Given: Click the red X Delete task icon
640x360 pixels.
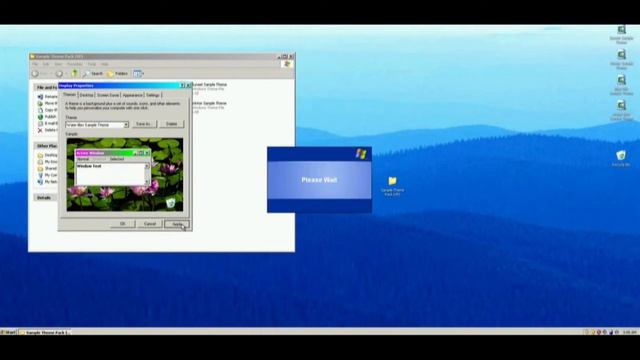Looking at the screenshot, I should coord(40,130).
